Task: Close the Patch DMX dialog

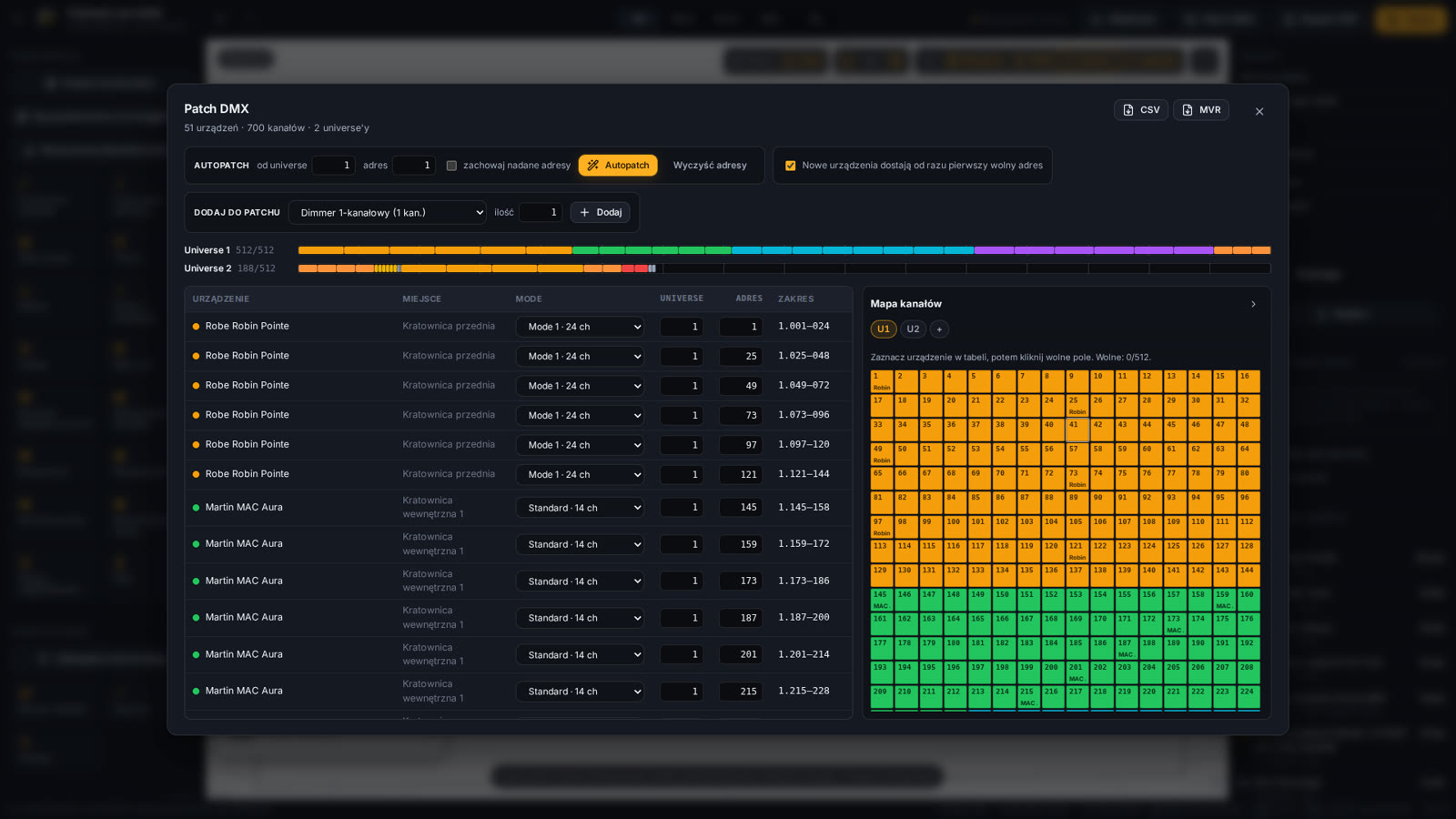Action: pyautogui.click(x=1259, y=111)
